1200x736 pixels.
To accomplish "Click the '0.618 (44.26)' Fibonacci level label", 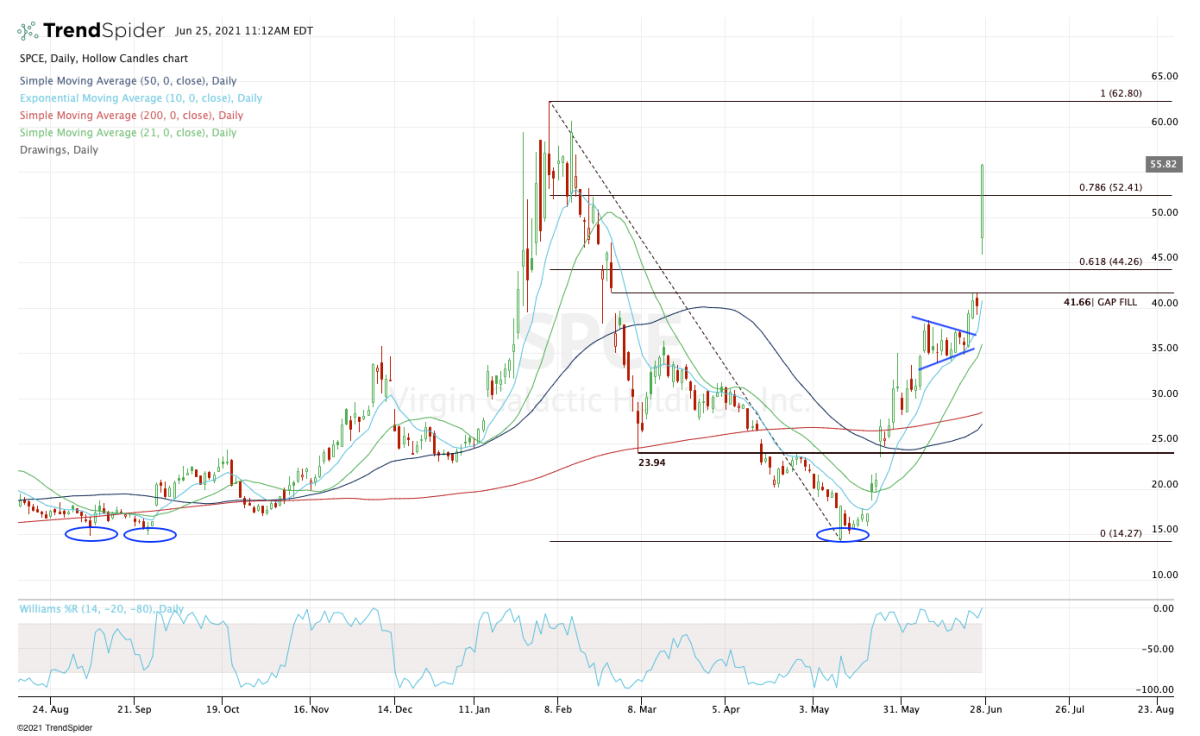I will 1110,262.
